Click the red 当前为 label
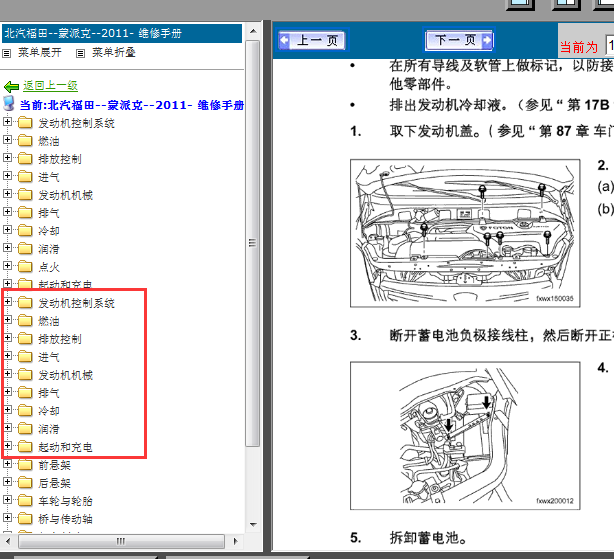 tap(579, 47)
